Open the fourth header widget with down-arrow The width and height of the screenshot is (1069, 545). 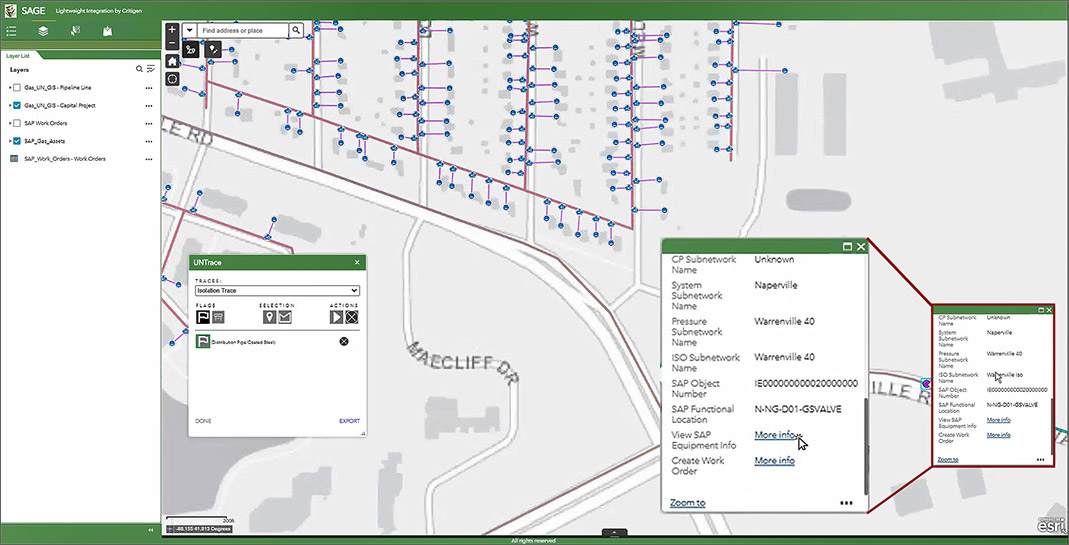point(108,31)
